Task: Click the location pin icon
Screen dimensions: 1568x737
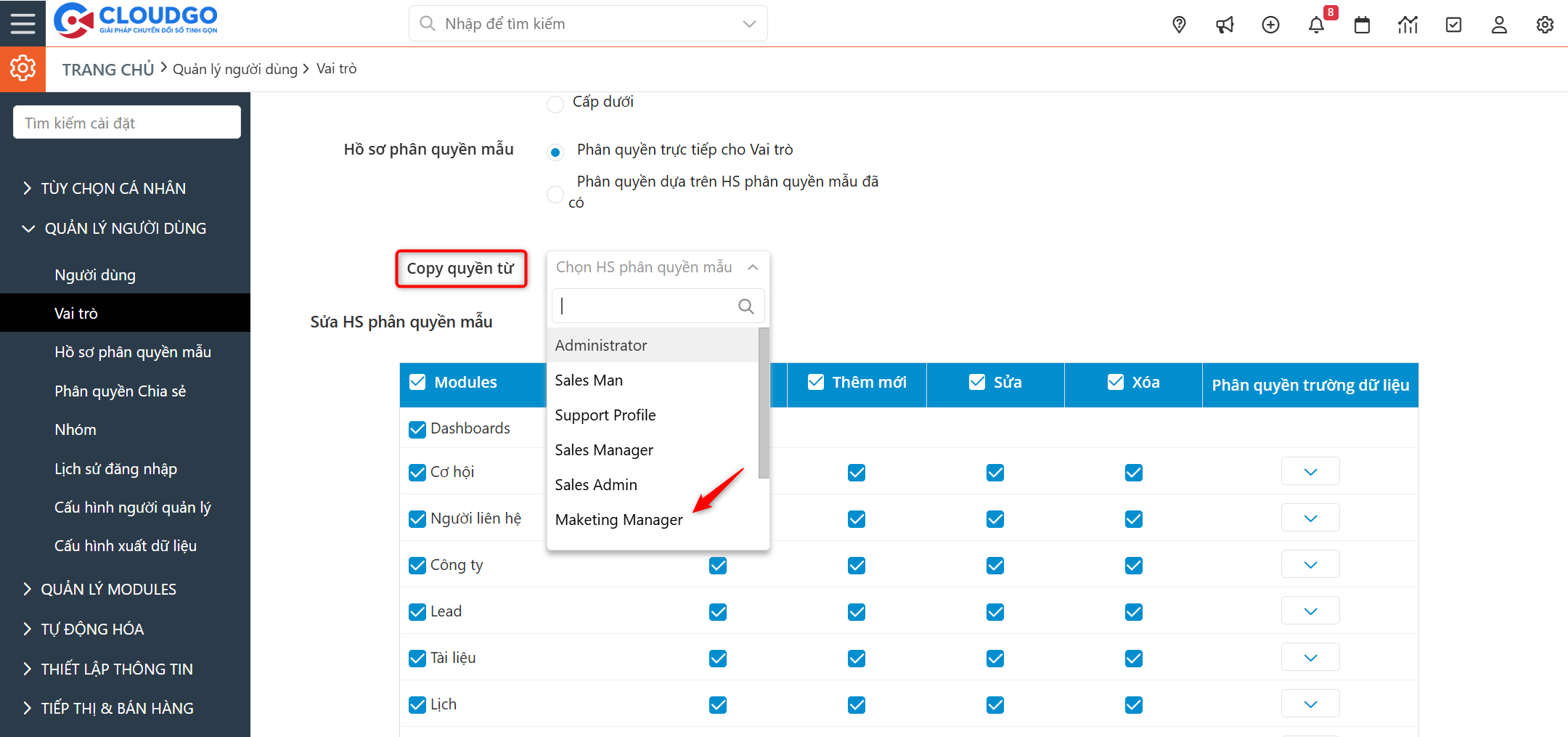Action: (1179, 25)
